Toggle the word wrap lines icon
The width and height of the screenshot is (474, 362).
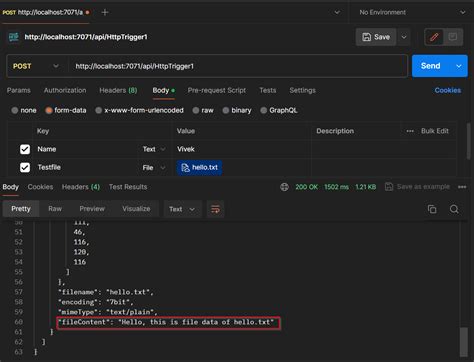[x=215, y=209]
